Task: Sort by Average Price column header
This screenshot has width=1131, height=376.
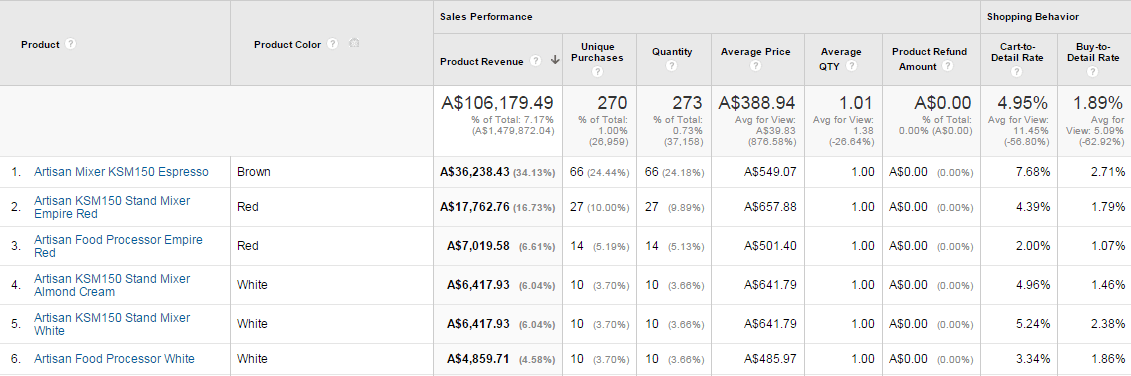Action: pyautogui.click(x=755, y=51)
